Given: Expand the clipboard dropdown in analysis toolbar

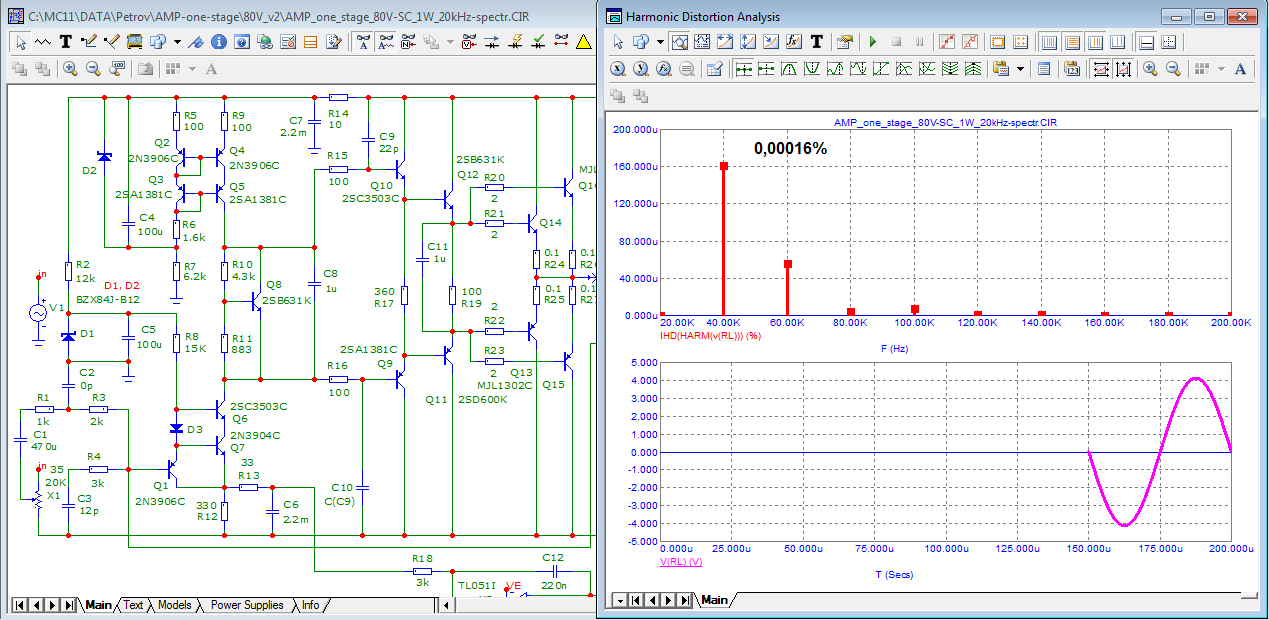Looking at the screenshot, I should 1020,69.
